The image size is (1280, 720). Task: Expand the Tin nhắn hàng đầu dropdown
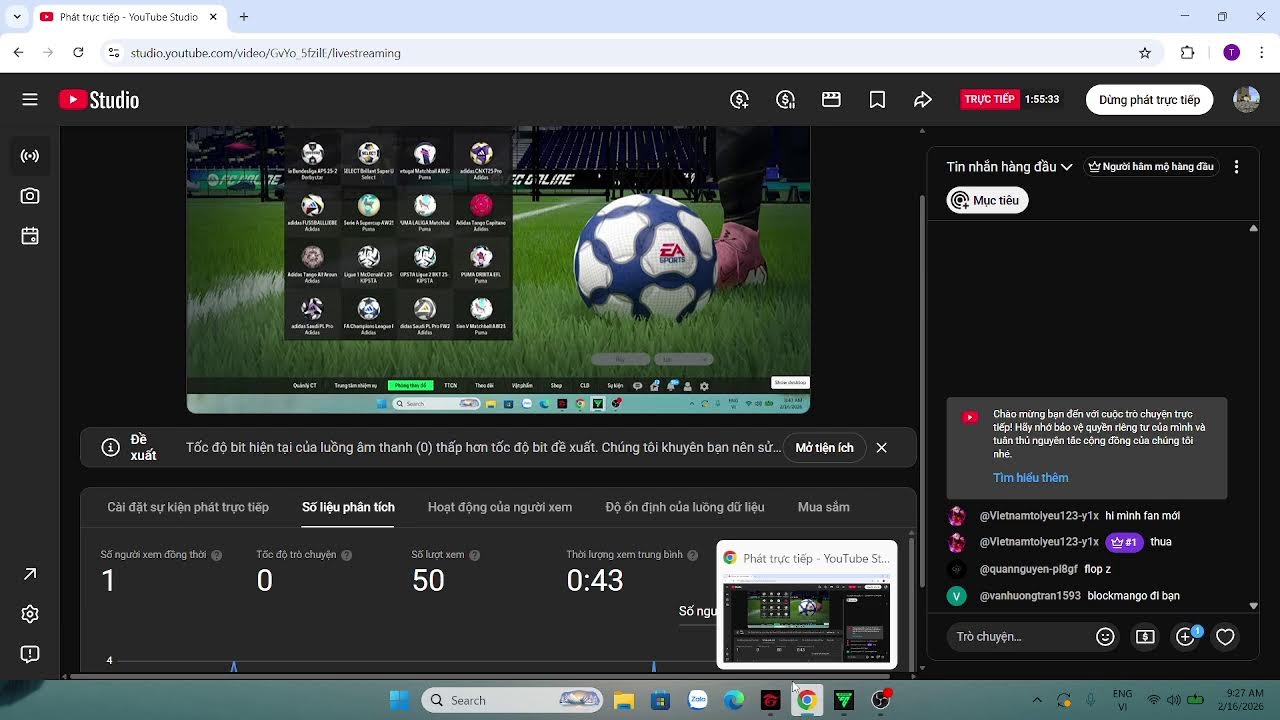click(1009, 167)
